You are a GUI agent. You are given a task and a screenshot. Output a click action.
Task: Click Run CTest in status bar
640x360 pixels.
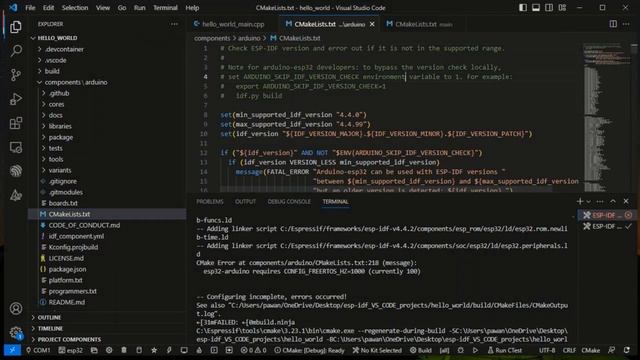click(504, 350)
